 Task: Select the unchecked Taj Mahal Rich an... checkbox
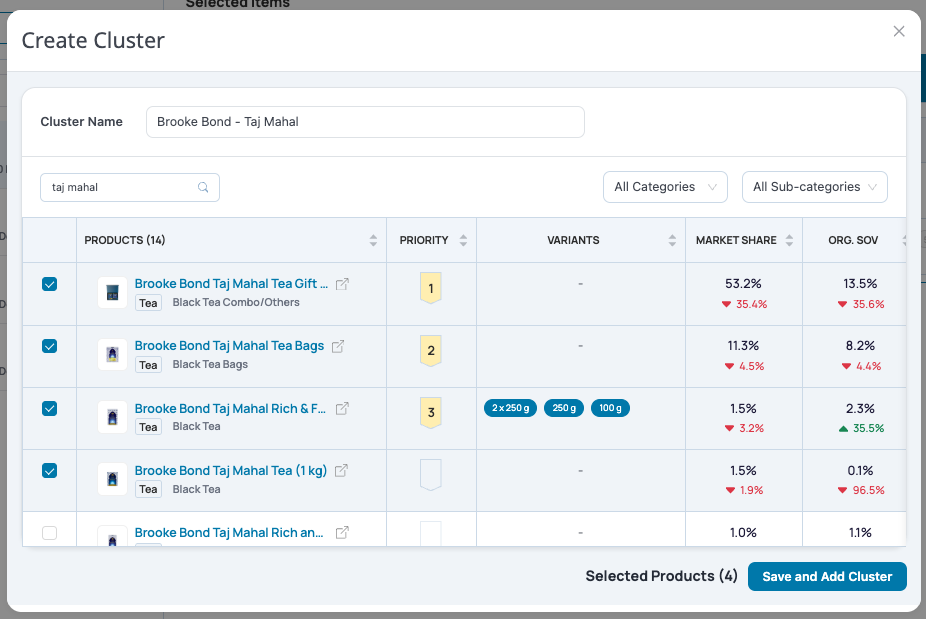pos(50,533)
